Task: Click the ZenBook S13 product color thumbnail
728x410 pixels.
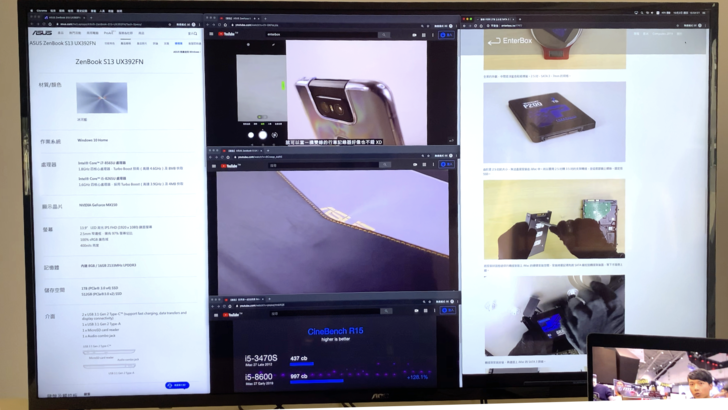Action: click(x=102, y=98)
